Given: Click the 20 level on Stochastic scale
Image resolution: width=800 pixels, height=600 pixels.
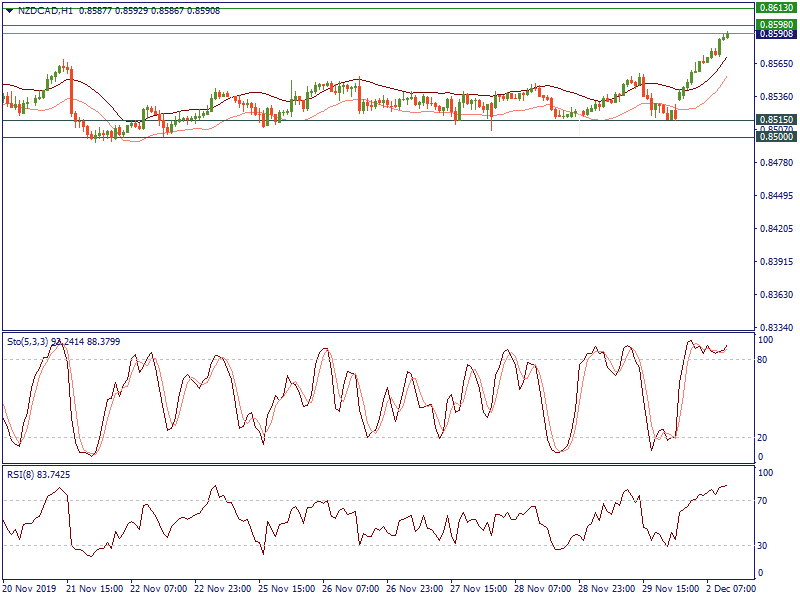Looking at the screenshot, I should [x=762, y=437].
